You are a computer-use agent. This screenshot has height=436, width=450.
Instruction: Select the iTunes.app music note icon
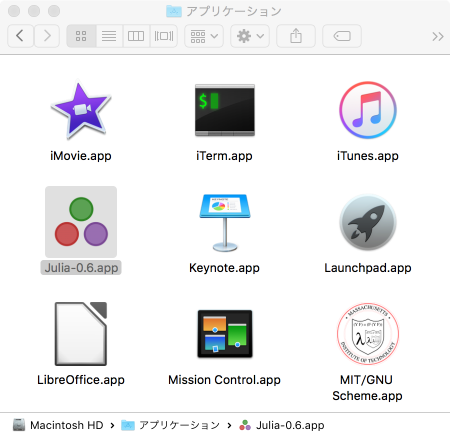[x=368, y=110]
